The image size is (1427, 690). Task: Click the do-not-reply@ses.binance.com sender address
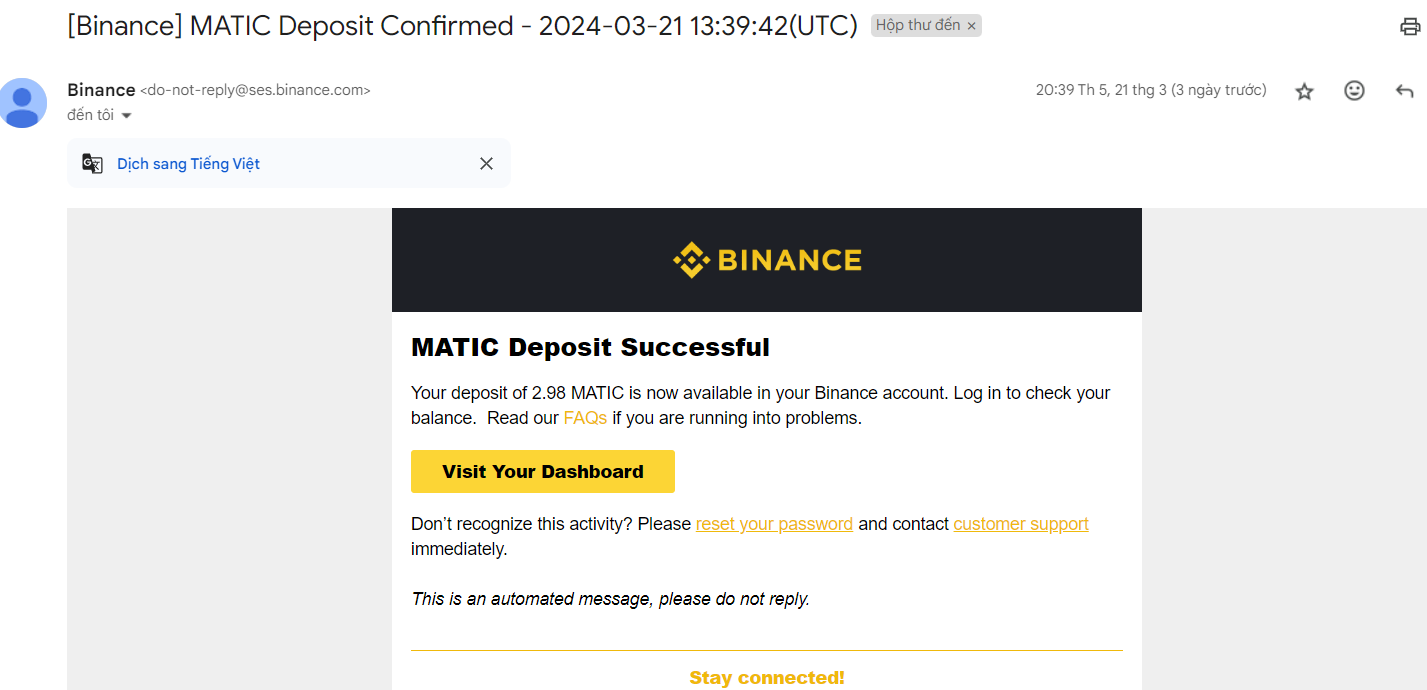pyautogui.click(x=255, y=90)
